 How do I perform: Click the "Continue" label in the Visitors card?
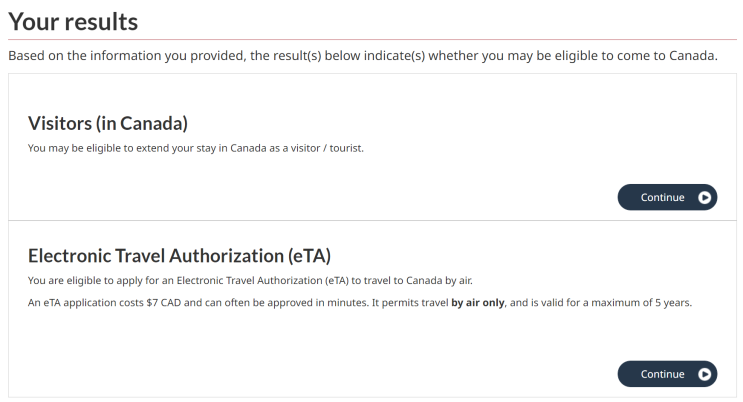[662, 197]
